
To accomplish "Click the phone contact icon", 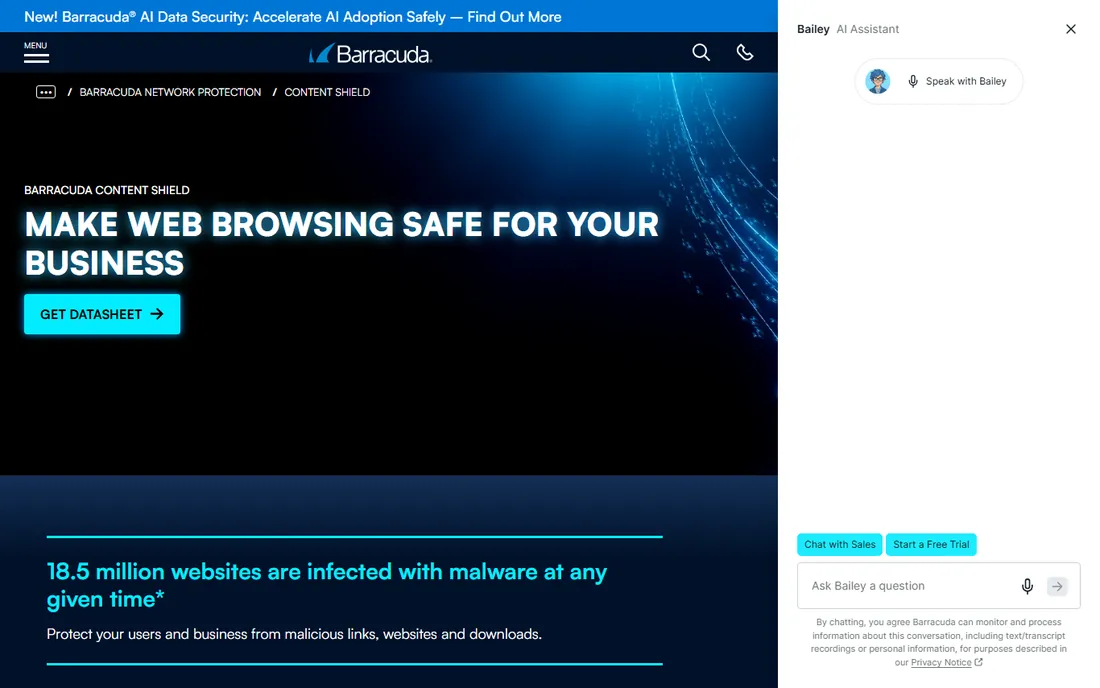I will [744, 53].
